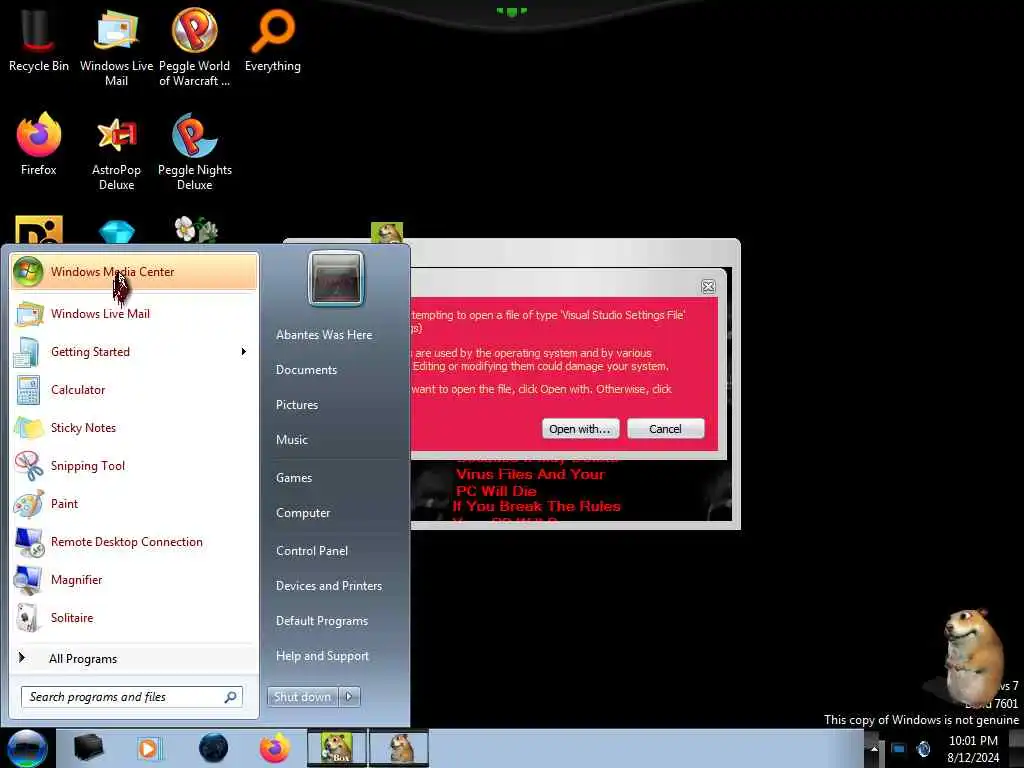1024x768 pixels.
Task: Select Sticky Notes entry text
Action: pyautogui.click(x=84, y=428)
